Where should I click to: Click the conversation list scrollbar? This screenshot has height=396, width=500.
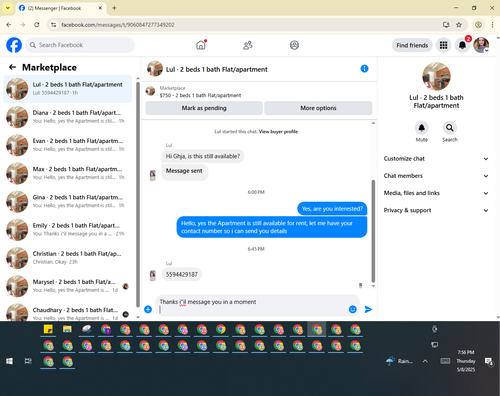point(138,195)
